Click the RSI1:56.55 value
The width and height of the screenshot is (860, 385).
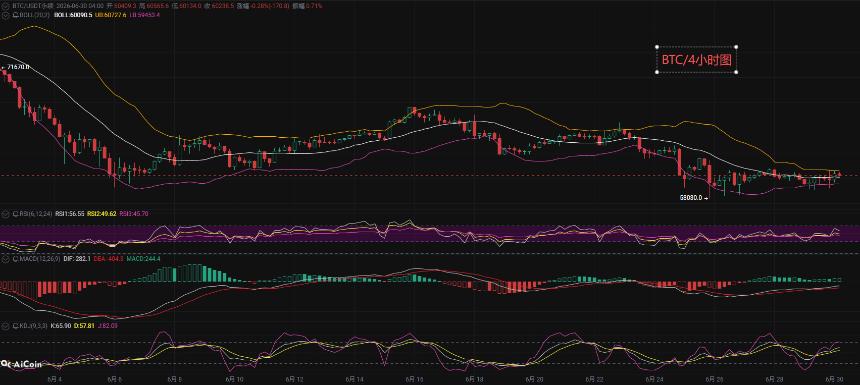click(x=70, y=213)
